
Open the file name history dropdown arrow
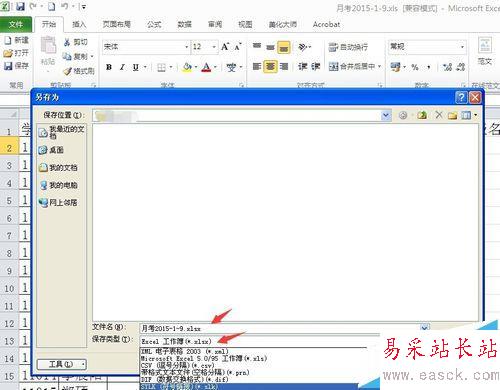point(425,327)
